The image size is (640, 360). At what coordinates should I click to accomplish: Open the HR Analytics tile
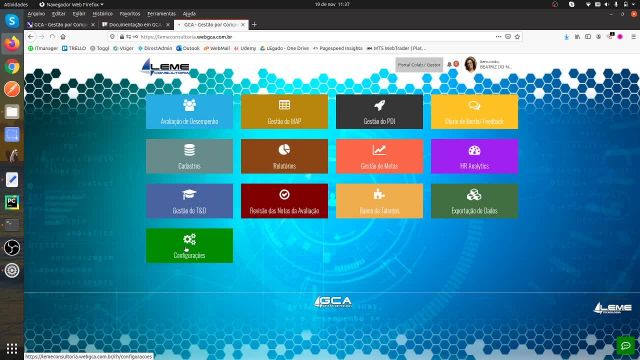[x=474, y=156]
